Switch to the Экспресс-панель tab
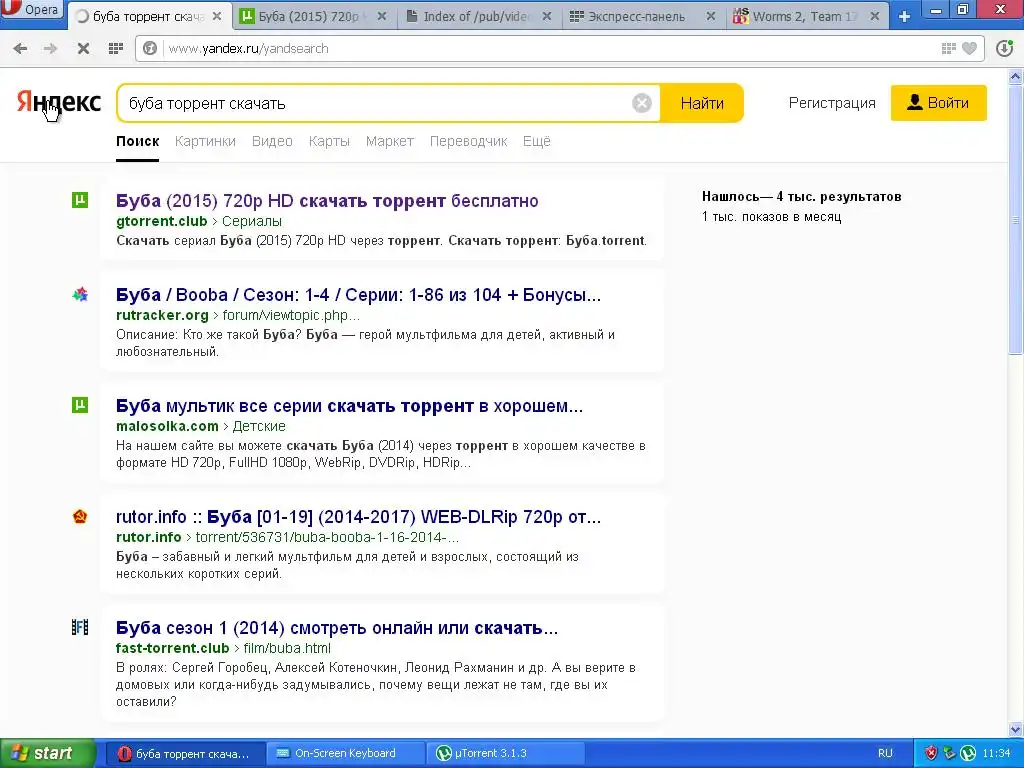The width and height of the screenshot is (1024, 768). tap(636, 16)
